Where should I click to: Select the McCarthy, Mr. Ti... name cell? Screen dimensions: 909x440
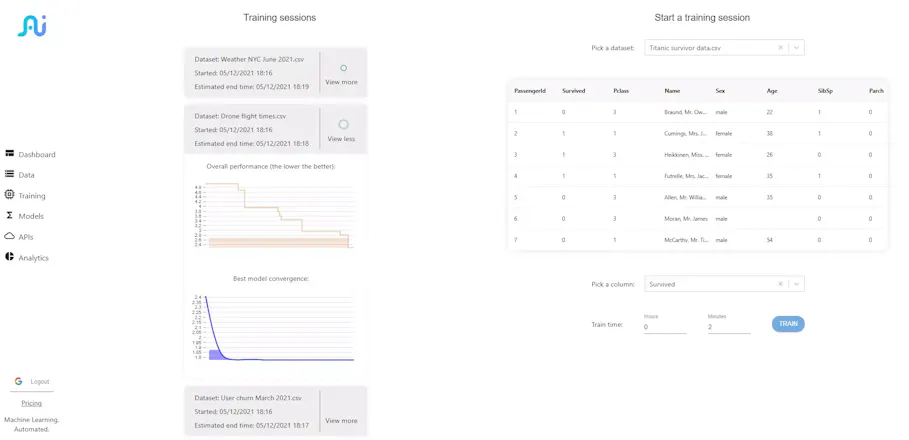coord(685,240)
